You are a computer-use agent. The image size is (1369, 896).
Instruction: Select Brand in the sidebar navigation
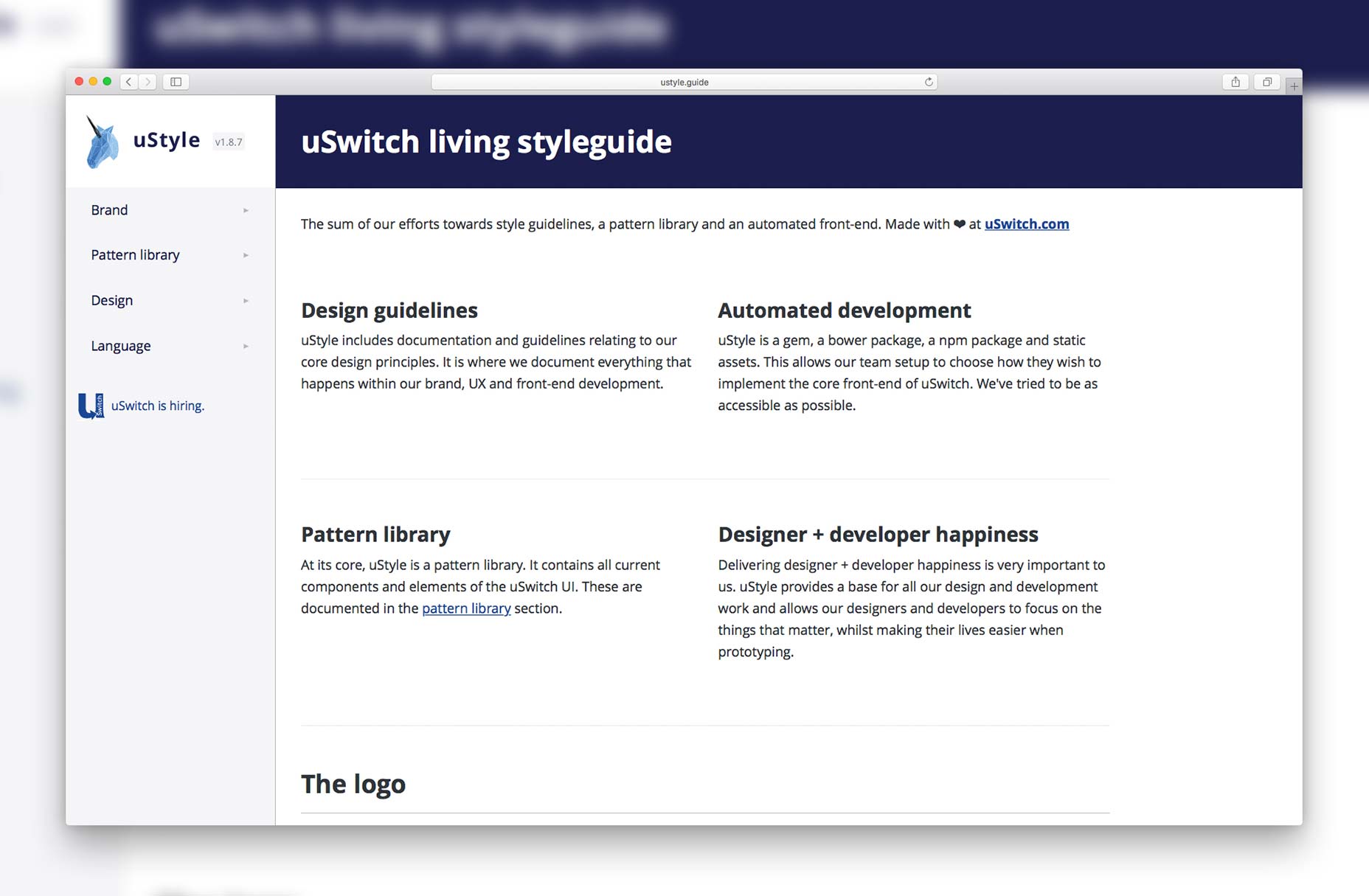coord(108,209)
